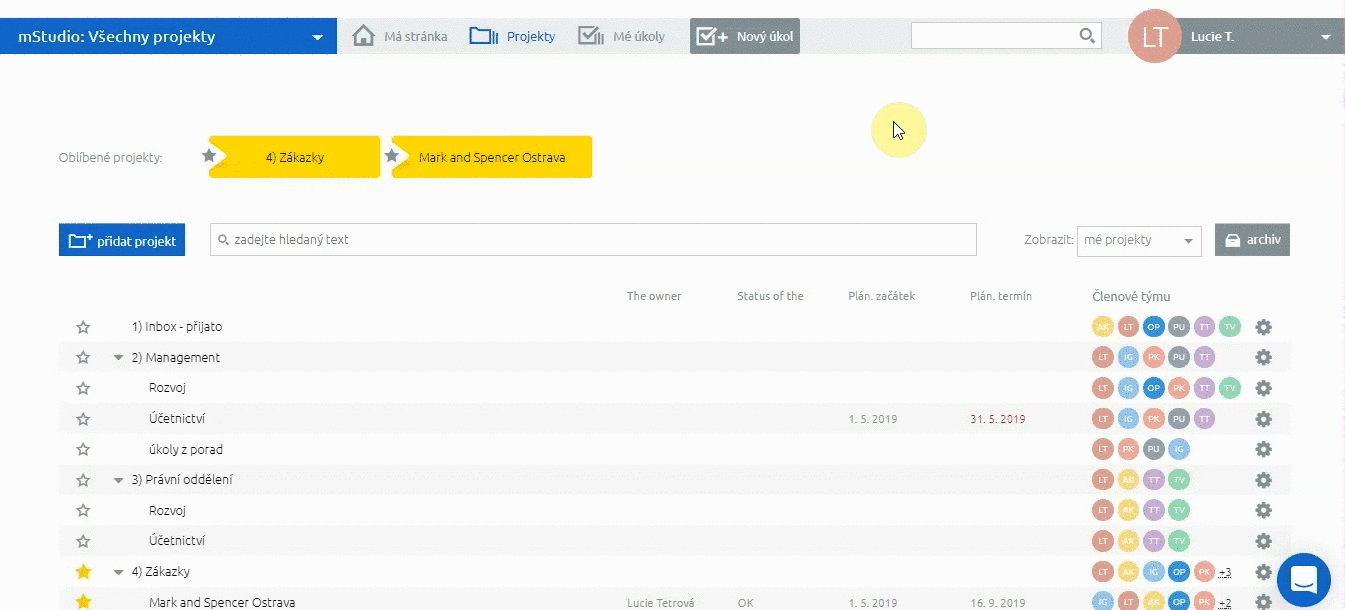Open the Mé úkoly tab
1345x610 pixels.
pyautogui.click(x=621, y=36)
